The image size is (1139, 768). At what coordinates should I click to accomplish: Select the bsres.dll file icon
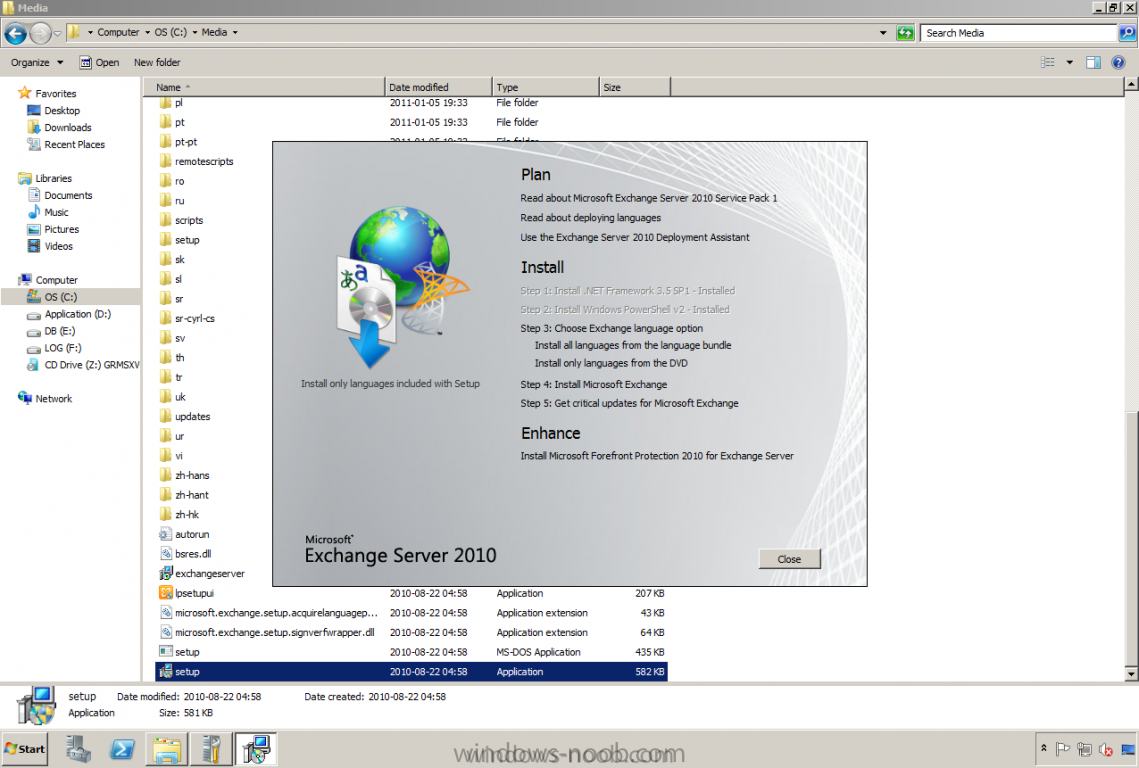coord(166,553)
